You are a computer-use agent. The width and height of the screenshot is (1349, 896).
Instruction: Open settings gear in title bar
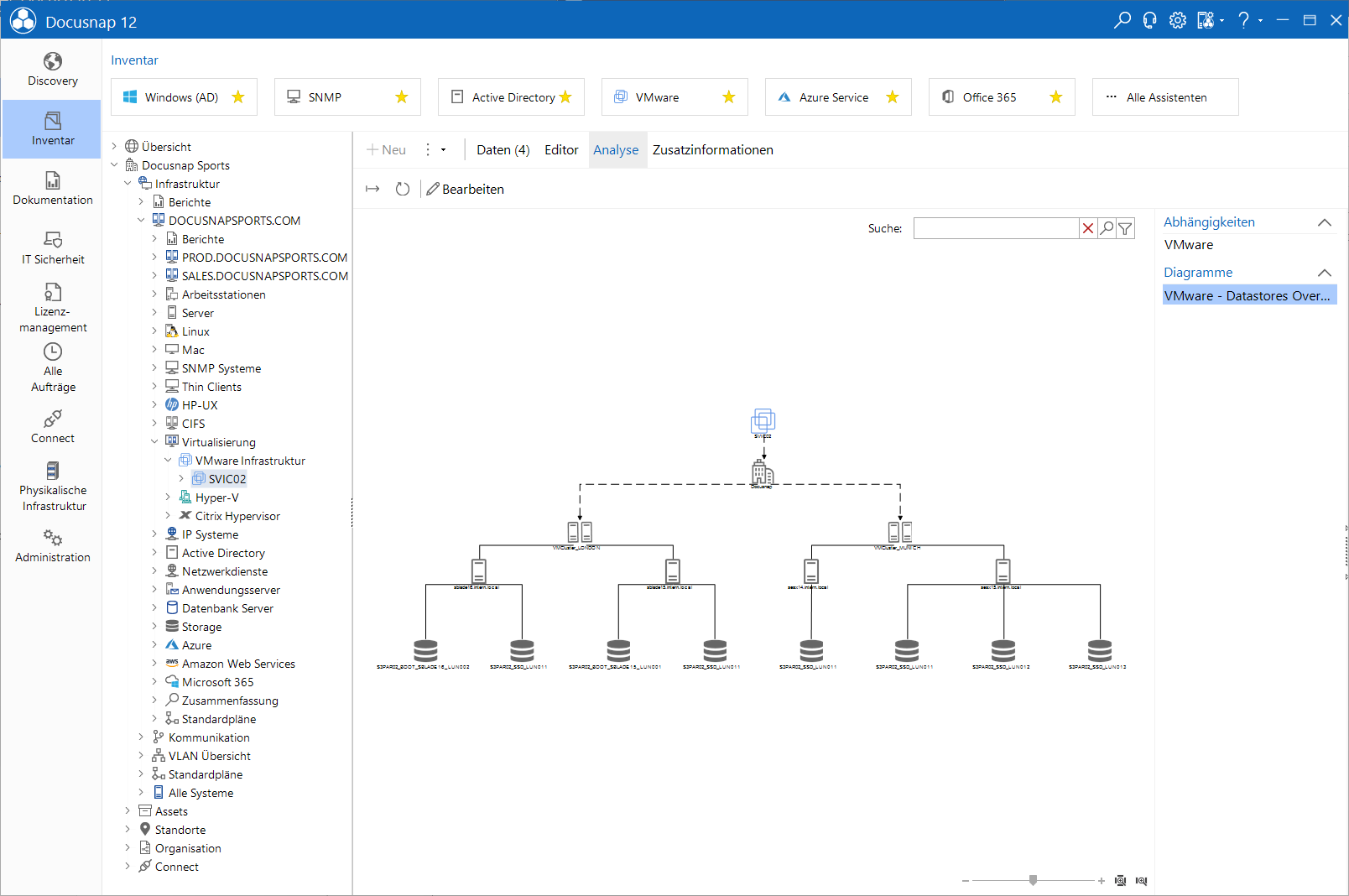pyautogui.click(x=1178, y=20)
